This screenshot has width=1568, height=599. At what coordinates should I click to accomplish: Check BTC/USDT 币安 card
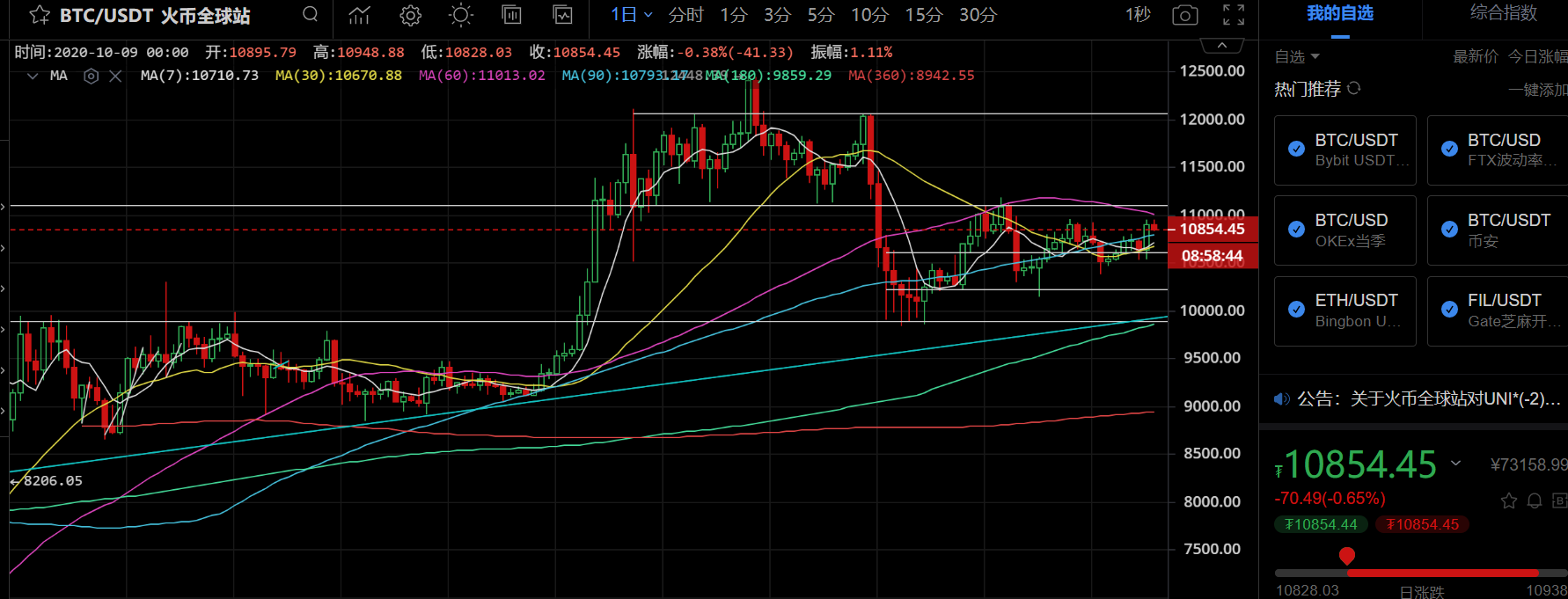point(1498,230)
